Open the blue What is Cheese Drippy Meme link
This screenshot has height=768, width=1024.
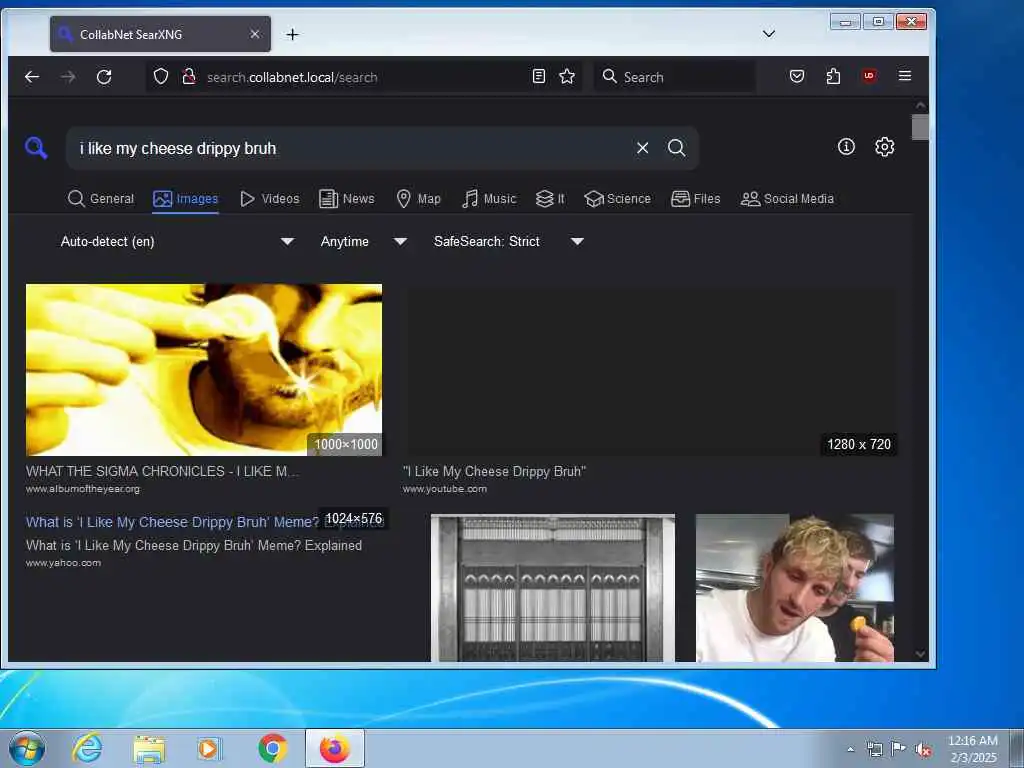173,522
